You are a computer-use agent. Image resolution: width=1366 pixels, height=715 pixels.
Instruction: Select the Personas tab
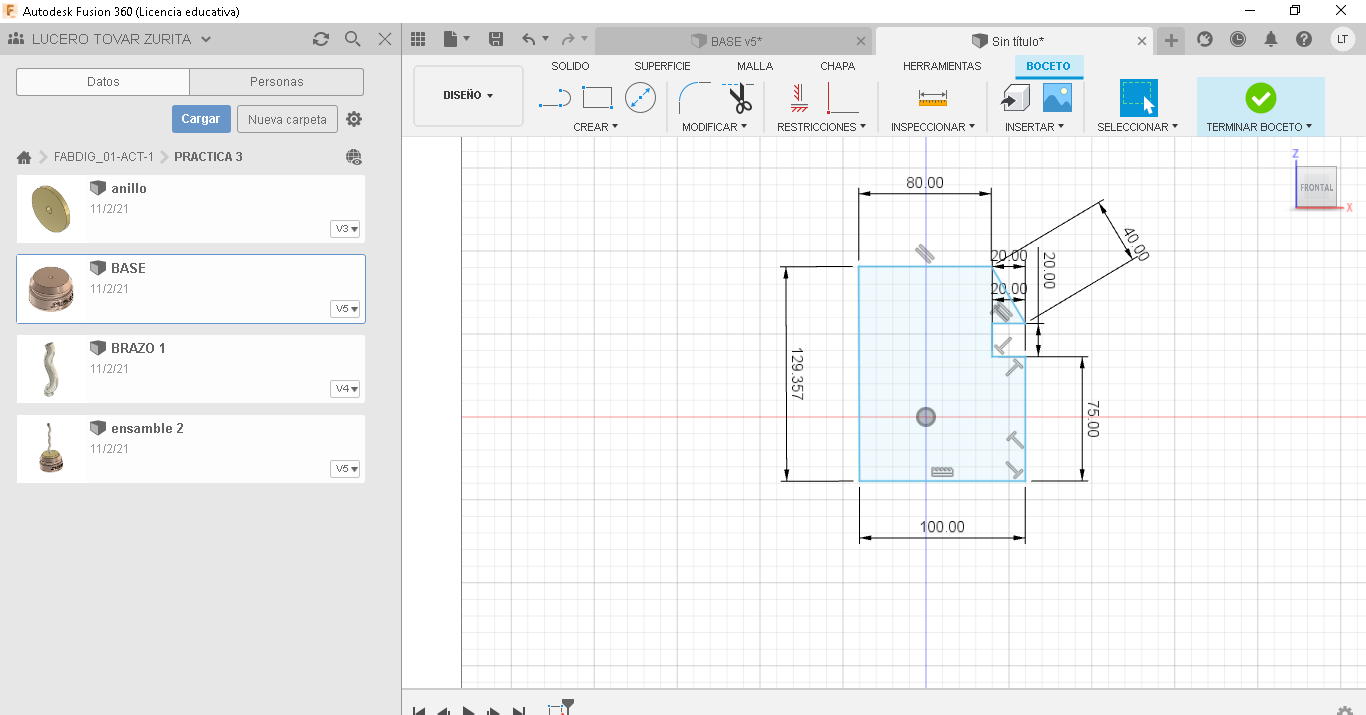(276, 82)
